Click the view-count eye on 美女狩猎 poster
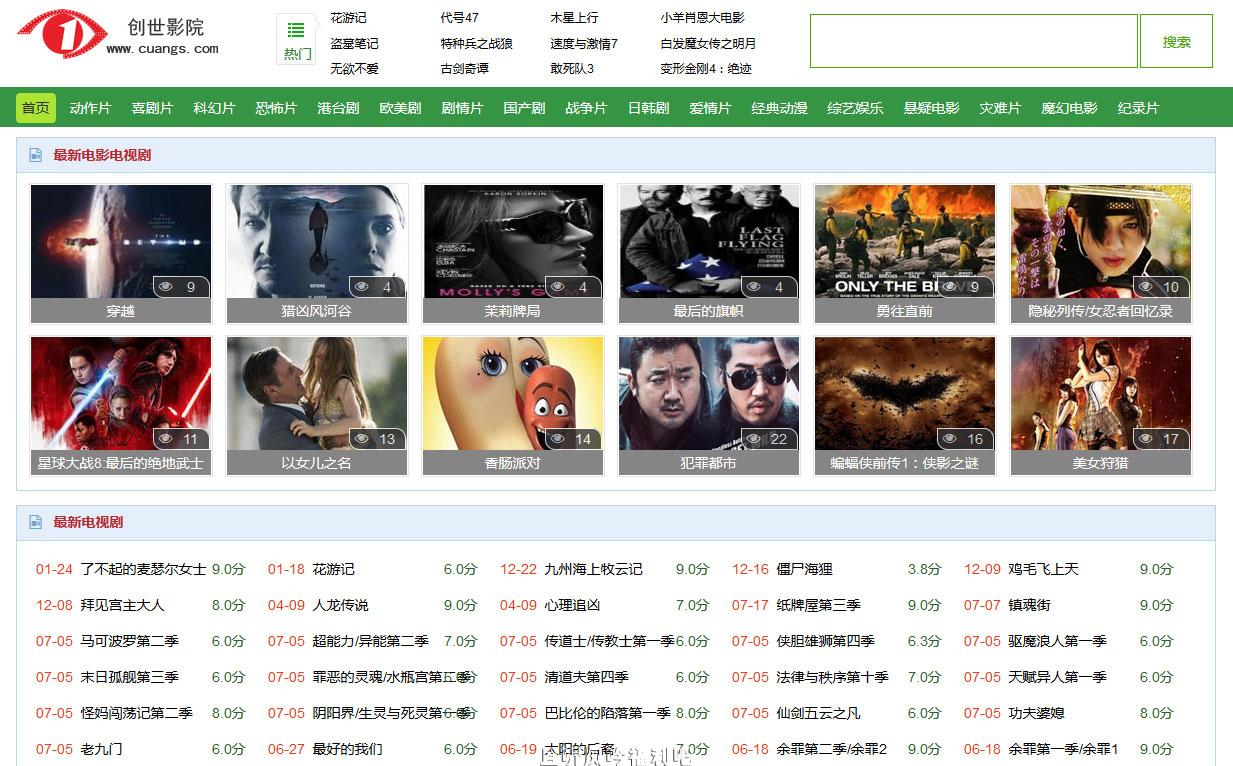Image resolution: width=1233 pixels, height=766 pixels. [1146, 439]
